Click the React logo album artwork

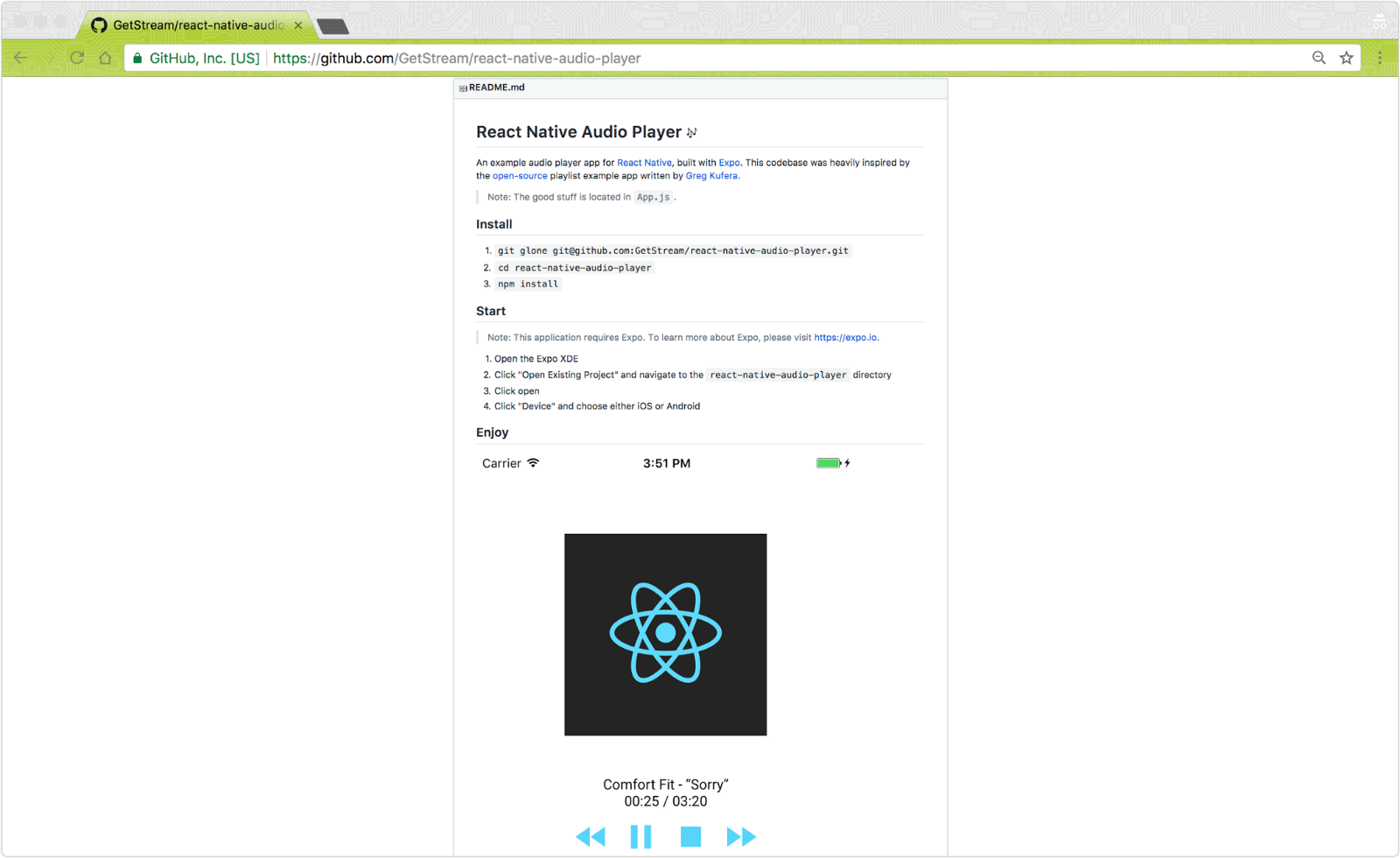point(665,635)
